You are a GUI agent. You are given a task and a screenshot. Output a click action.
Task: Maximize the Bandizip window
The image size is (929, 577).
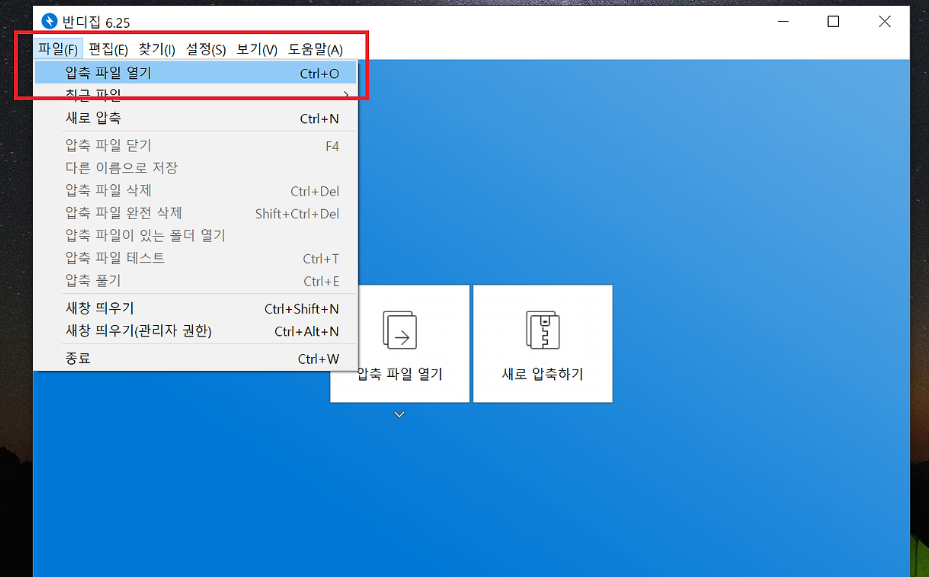[x=833, y=21]
